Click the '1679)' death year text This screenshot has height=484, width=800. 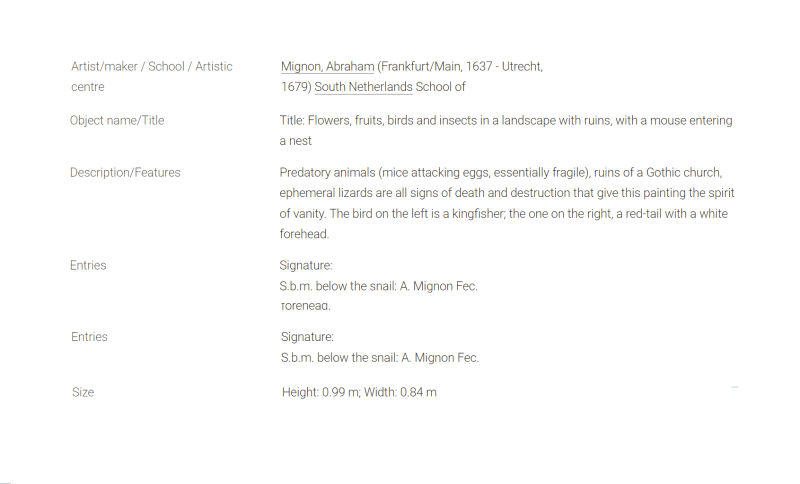click(296, 87)
